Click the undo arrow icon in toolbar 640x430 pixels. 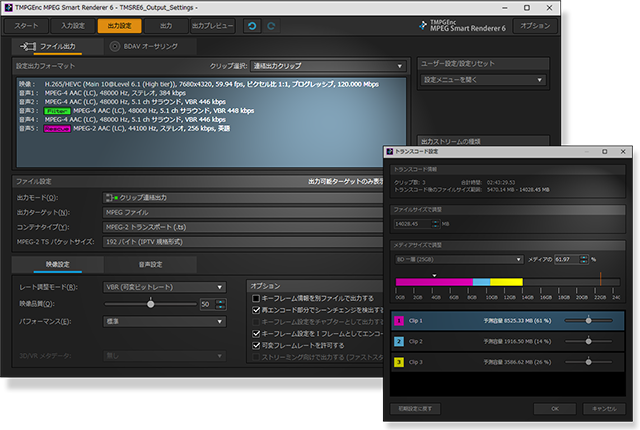pos(252,26)
